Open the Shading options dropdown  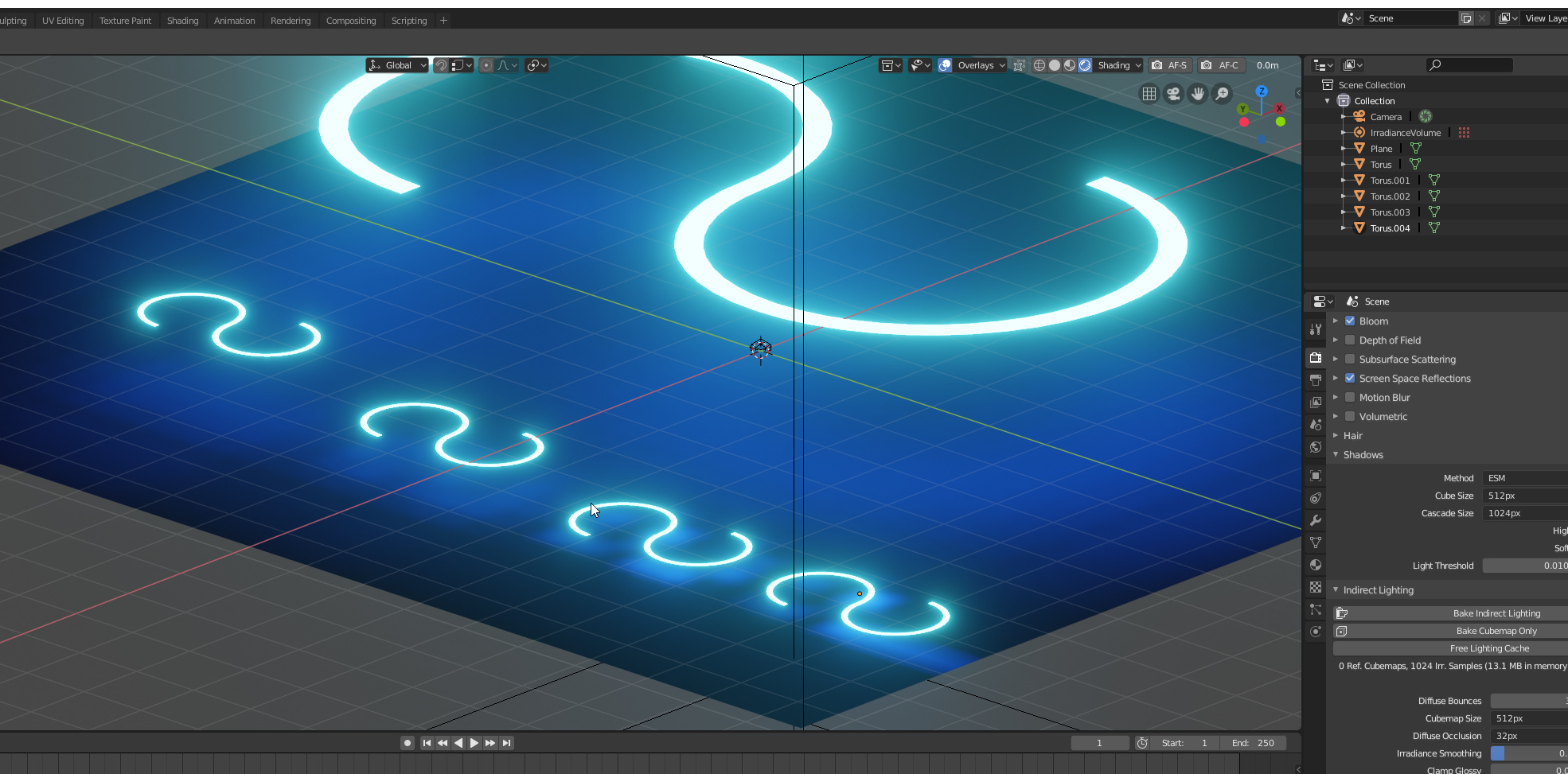(1119, 65)
